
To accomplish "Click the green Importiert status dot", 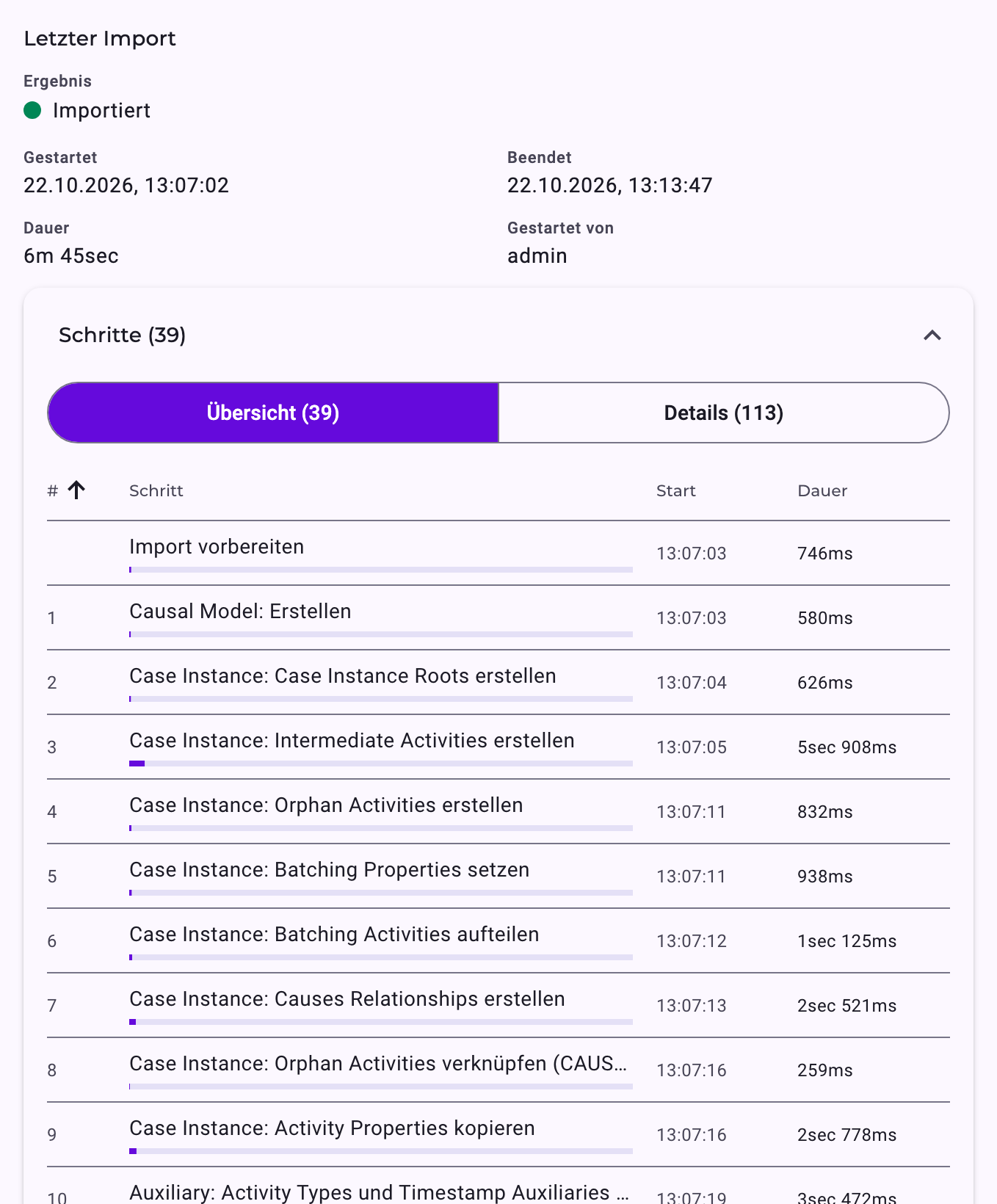I will (32, 110).
